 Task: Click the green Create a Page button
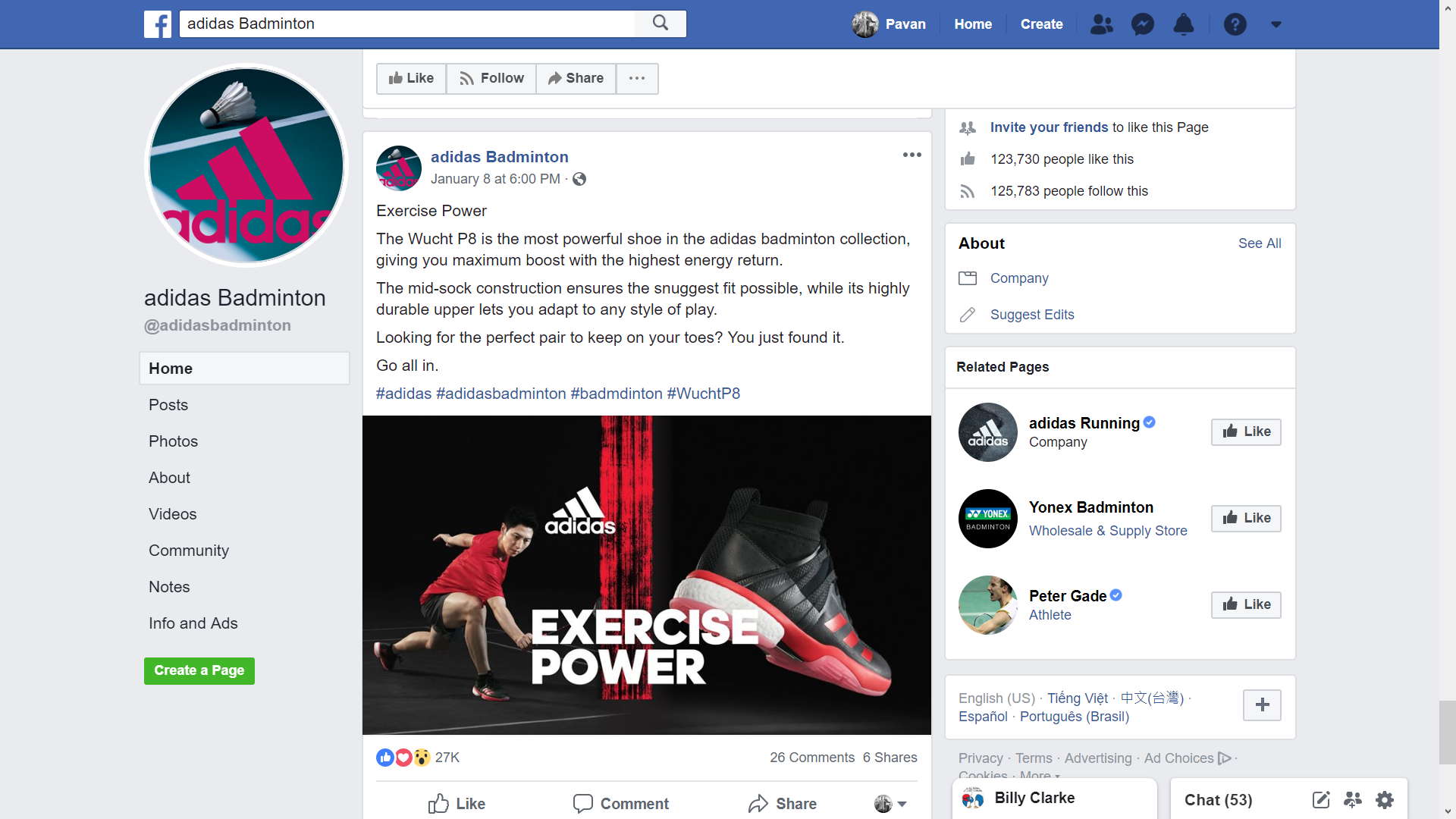pyautogui.click(x=199, y=670)
